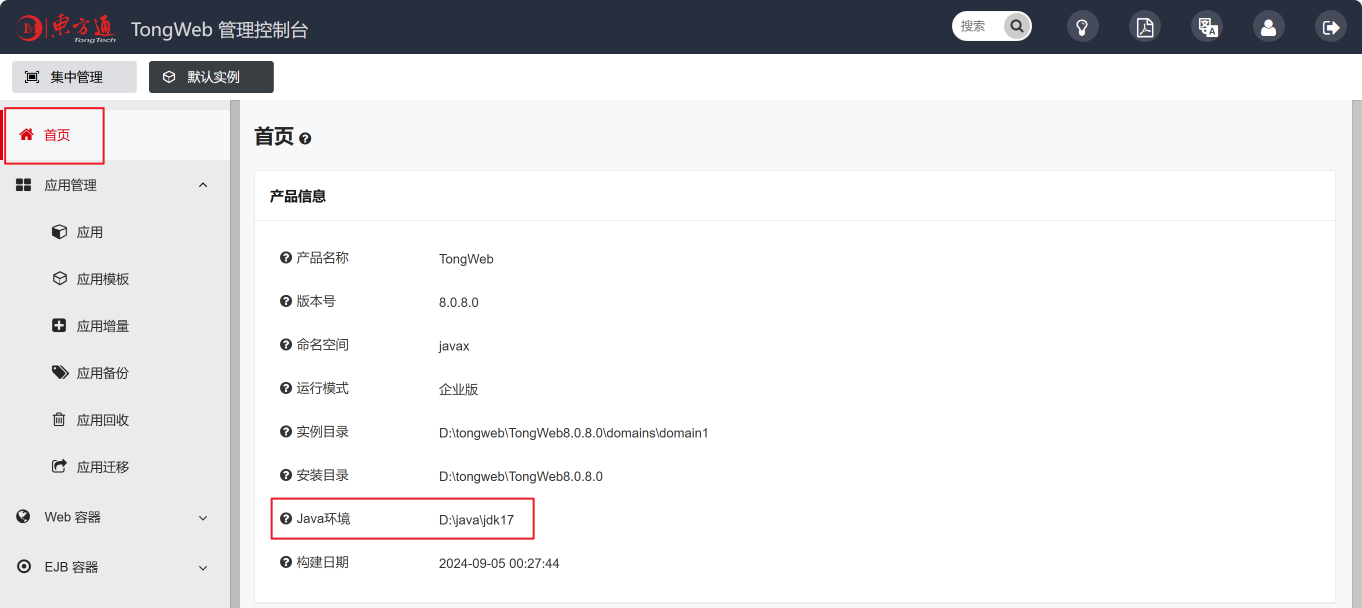
Task: Click namespace value javax
Action: tap(454, 346)
